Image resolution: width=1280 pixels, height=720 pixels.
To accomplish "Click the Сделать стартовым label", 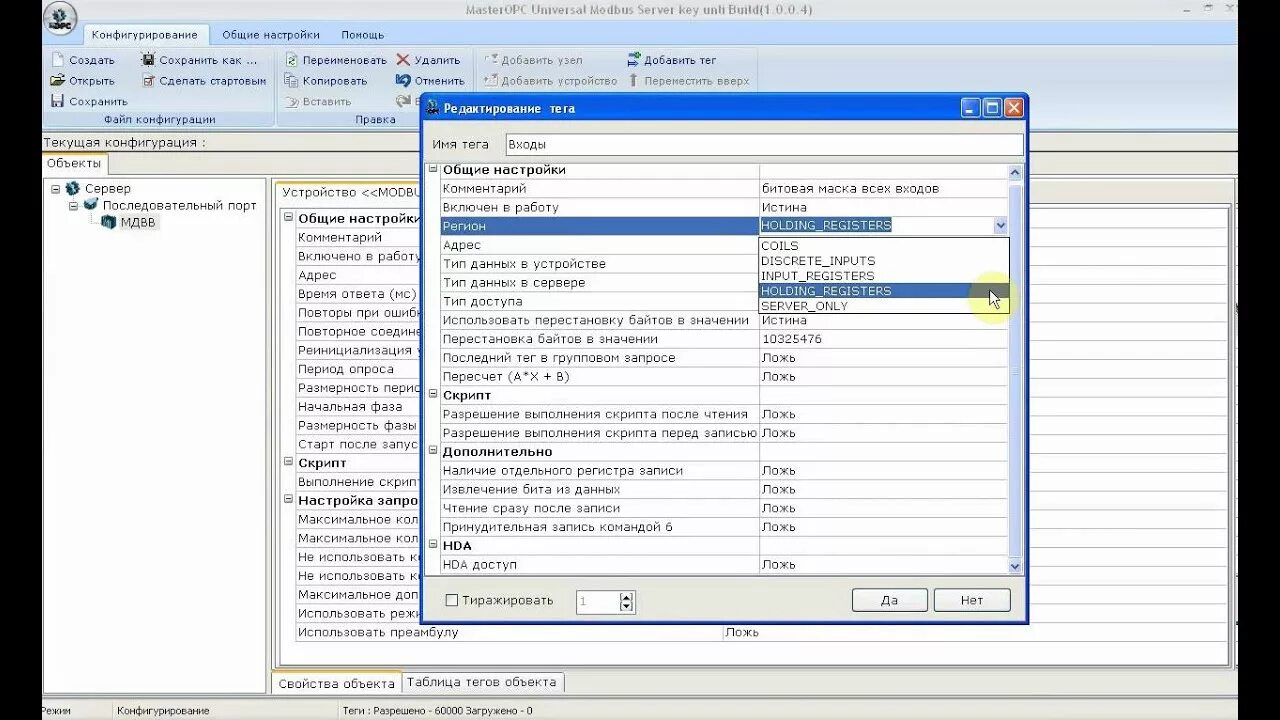I will tap(213, 81).
